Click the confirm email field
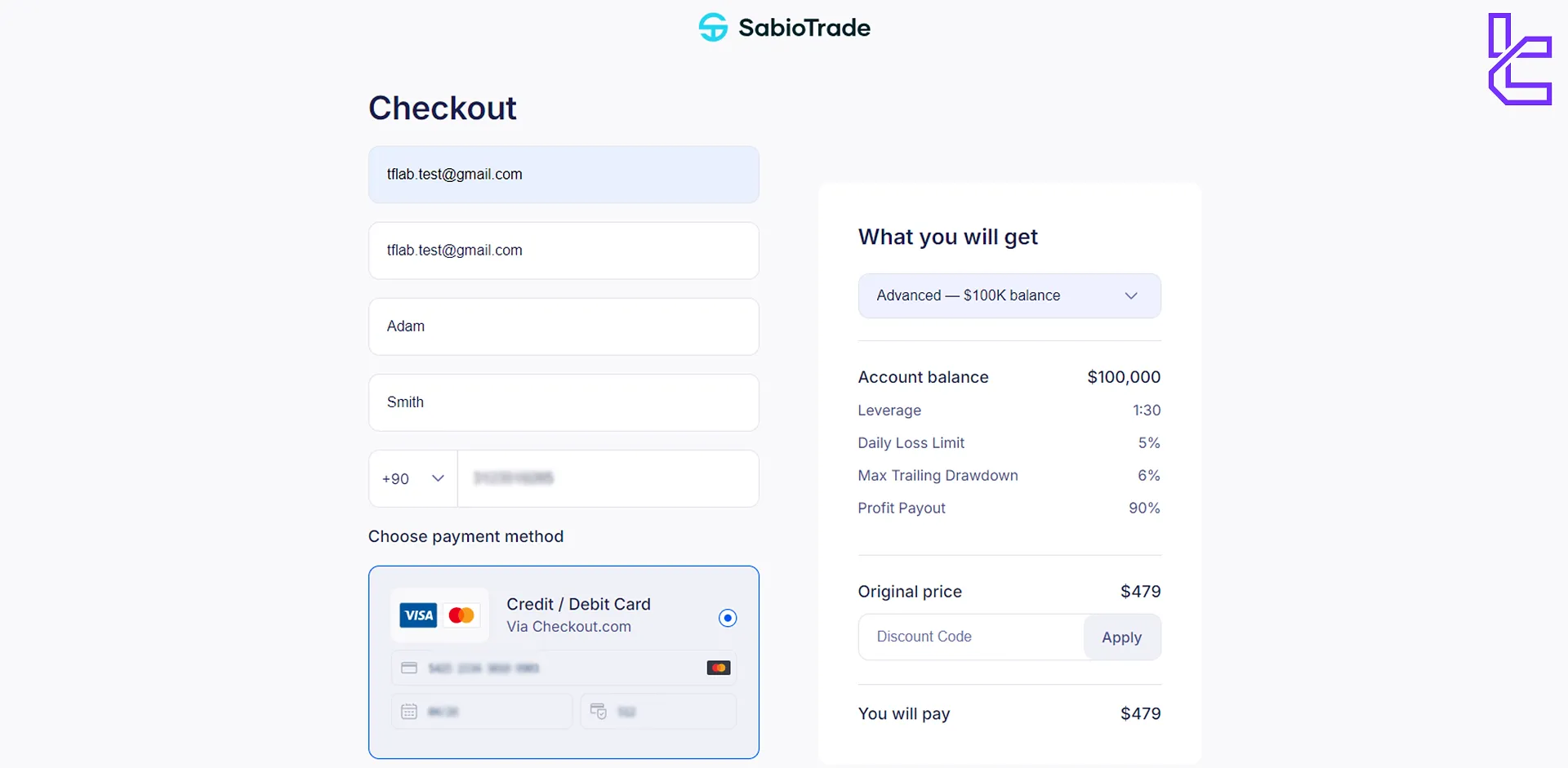The height and width of the screenshot is (768, 1568). 563,251
